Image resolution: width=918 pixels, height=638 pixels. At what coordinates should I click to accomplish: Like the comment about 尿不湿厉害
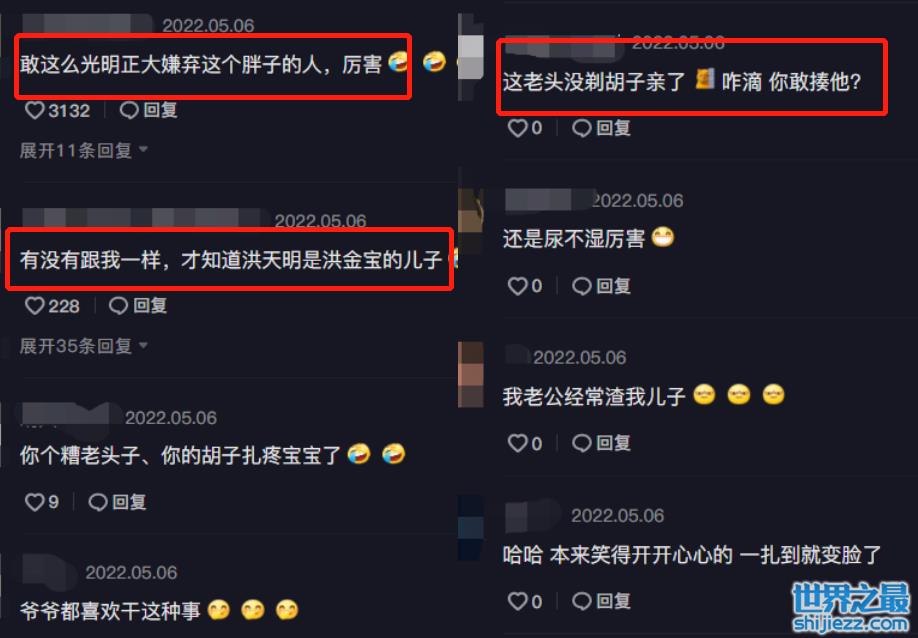[518, 286]
